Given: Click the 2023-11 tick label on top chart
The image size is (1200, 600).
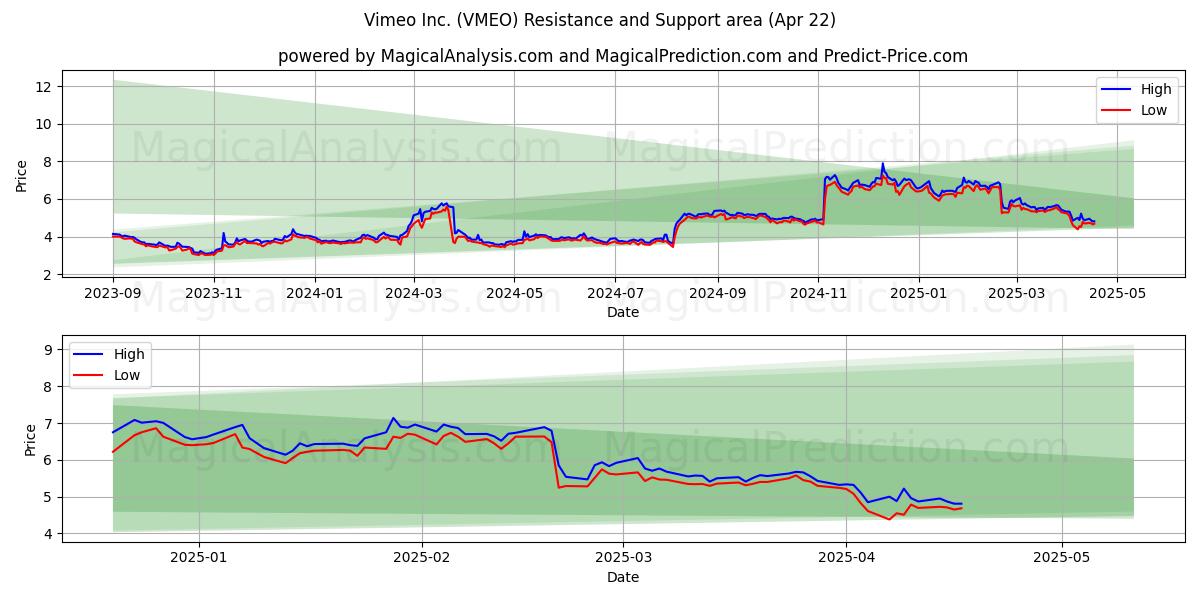Looking at the screenshot, I should 215,293.
